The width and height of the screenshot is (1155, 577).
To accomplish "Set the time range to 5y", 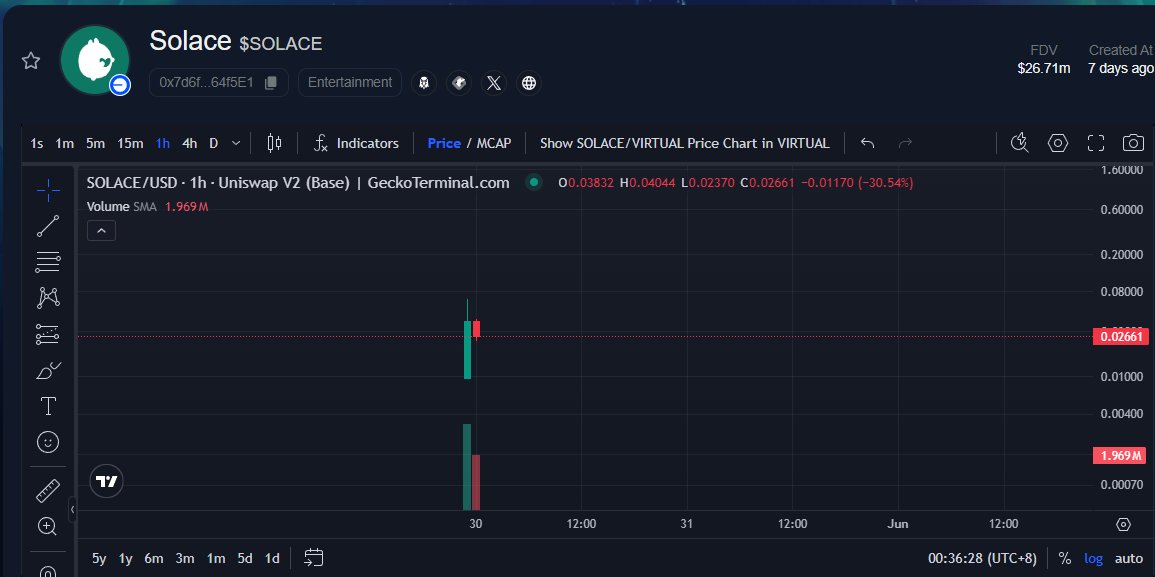I will click(x=99, y=559).
